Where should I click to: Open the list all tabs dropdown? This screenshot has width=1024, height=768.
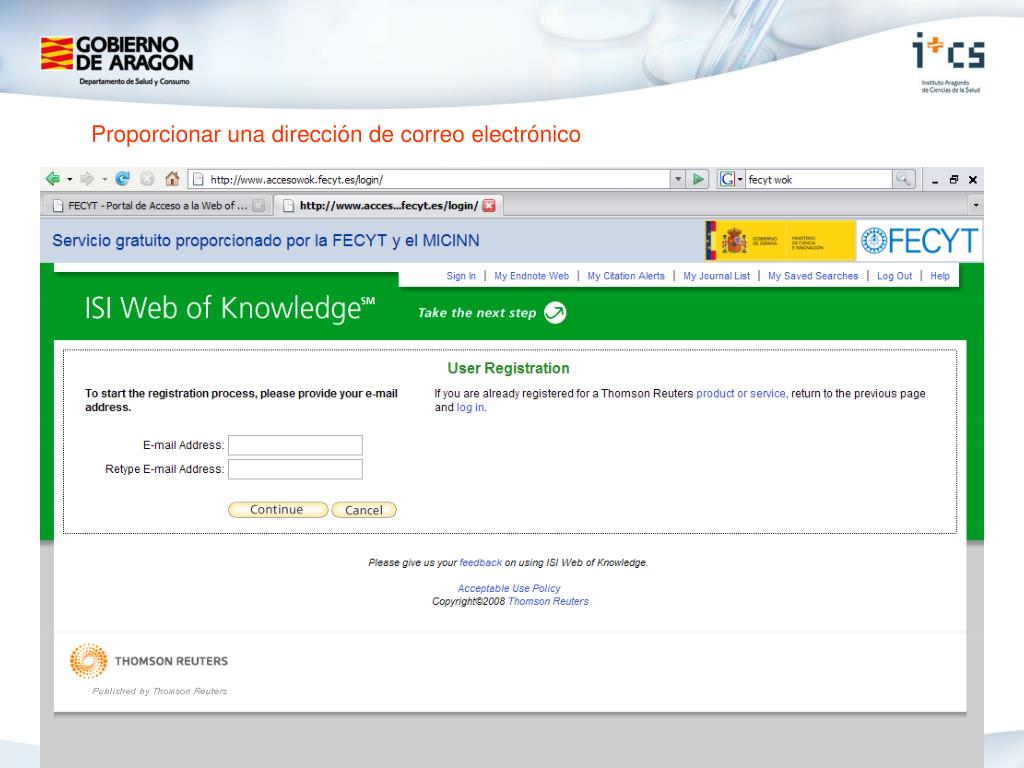tap(976, 206)
